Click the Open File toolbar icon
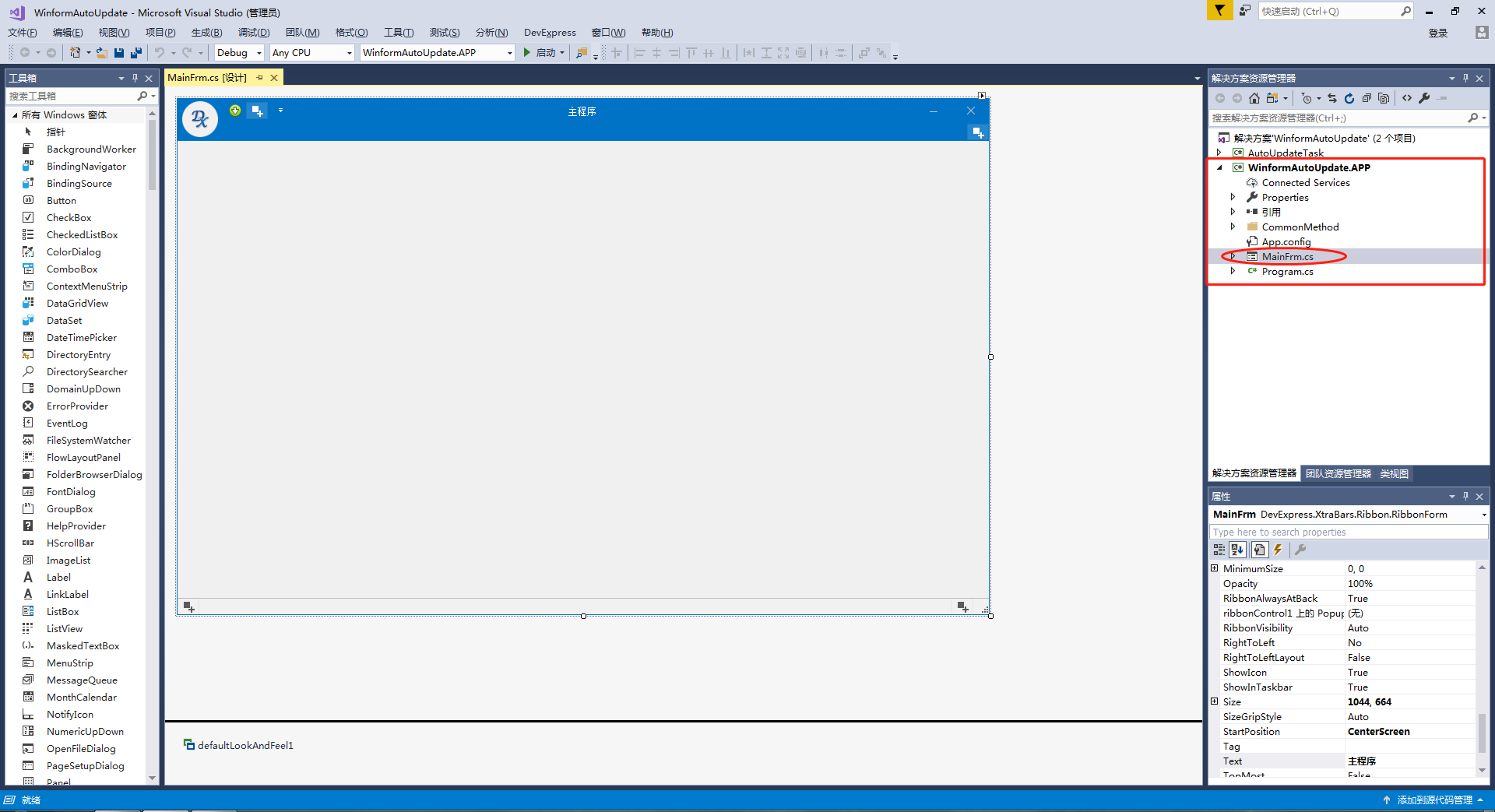This screenshot has width=1495, height=812. pos(102,52)
